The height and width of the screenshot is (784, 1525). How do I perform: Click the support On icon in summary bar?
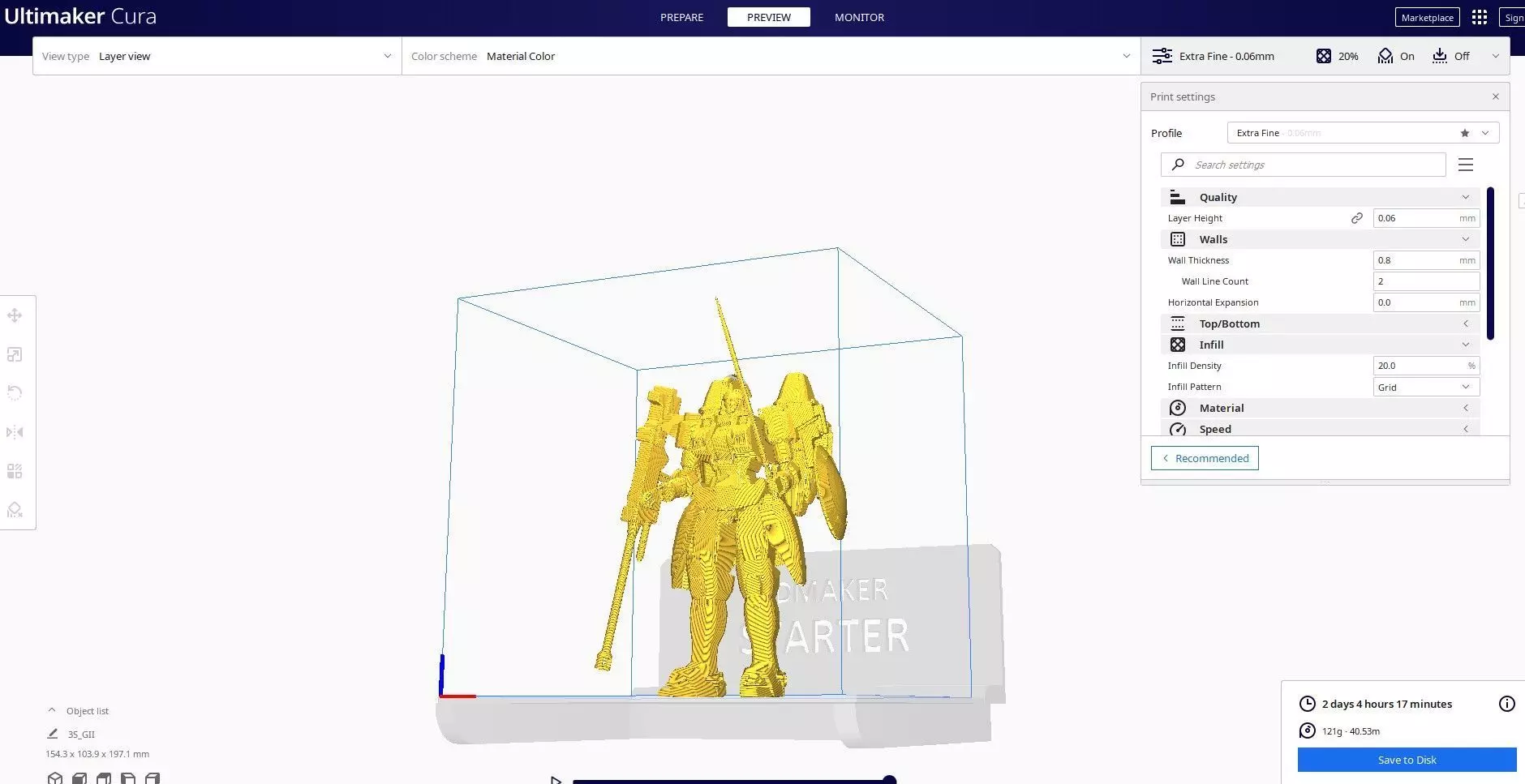point(1385,56)
